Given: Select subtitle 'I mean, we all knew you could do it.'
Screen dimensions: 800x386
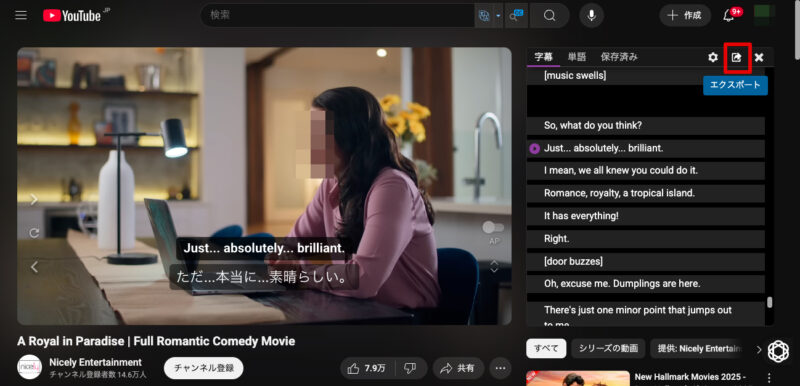Looking at the screenshot, I should pos(645,171).
